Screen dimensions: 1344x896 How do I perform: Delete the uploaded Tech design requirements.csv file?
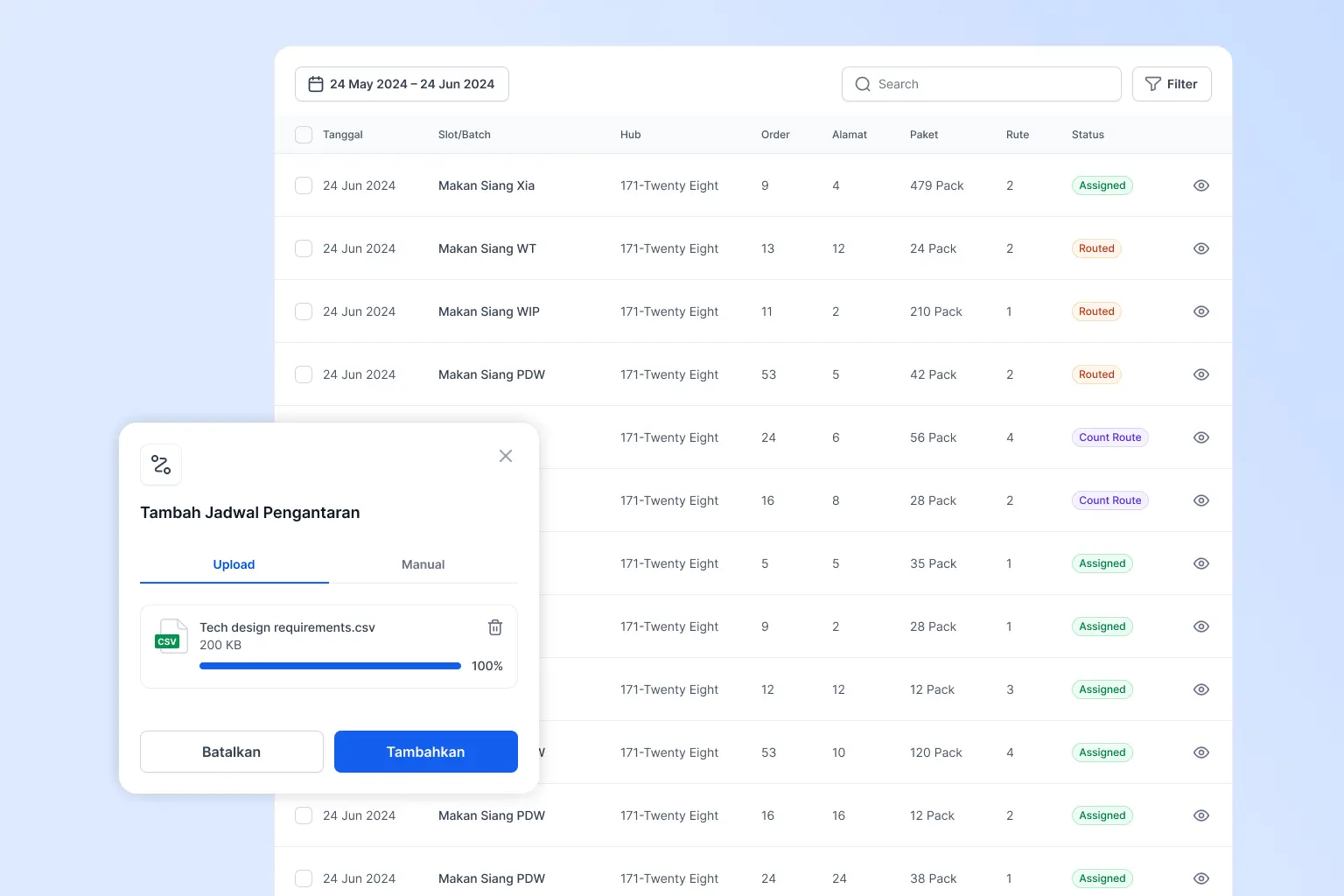495,627
